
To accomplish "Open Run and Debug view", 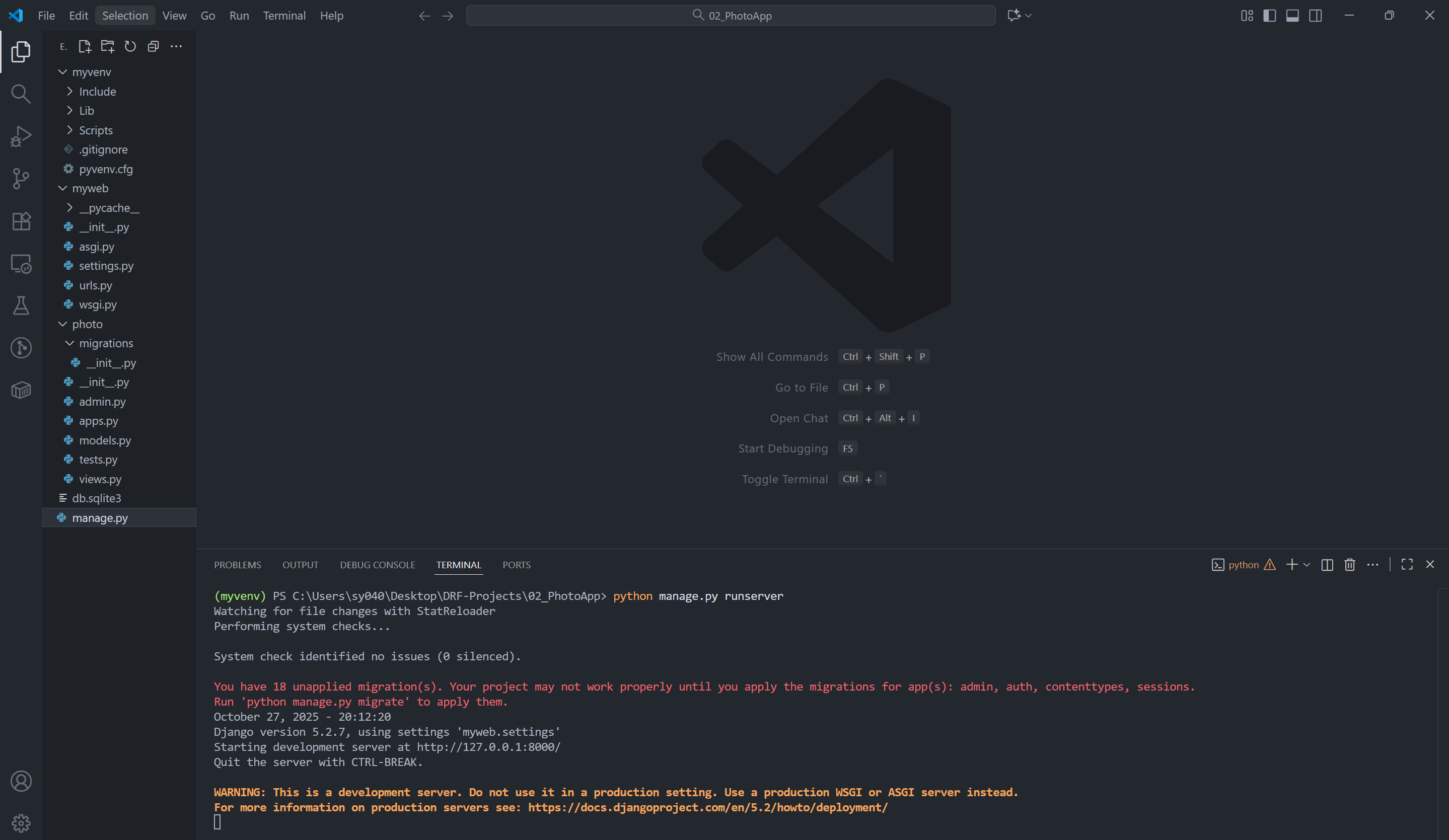I will tap(21, 136).
